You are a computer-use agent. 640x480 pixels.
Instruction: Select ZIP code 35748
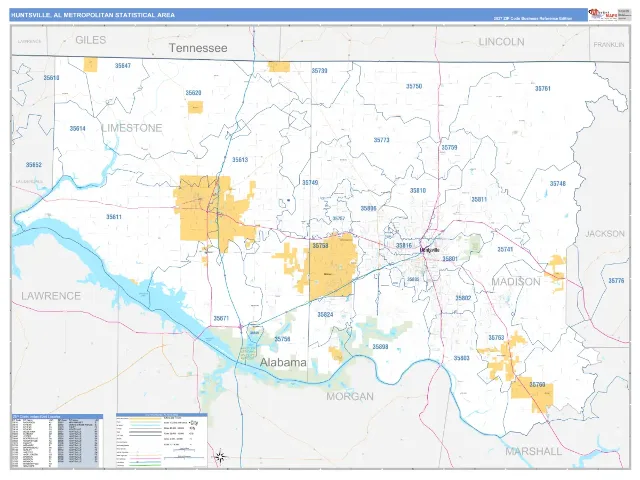coord(558,184)
